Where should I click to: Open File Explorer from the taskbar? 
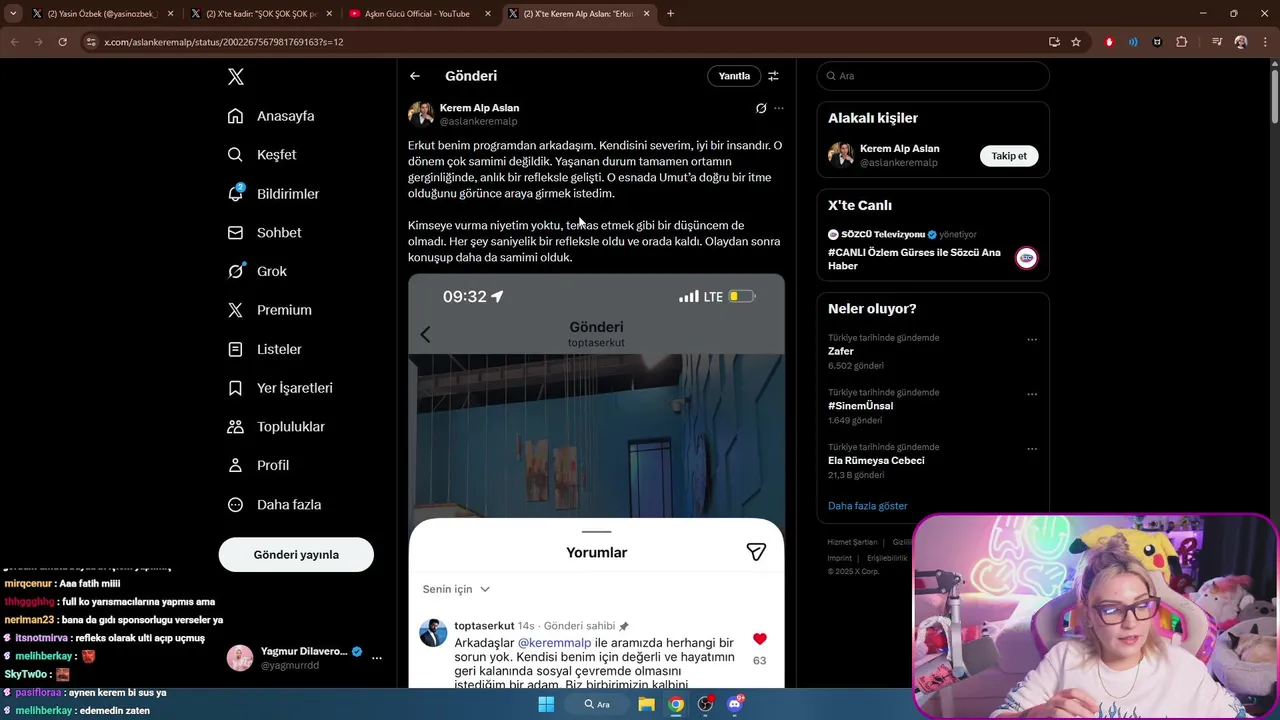(646, 704)
